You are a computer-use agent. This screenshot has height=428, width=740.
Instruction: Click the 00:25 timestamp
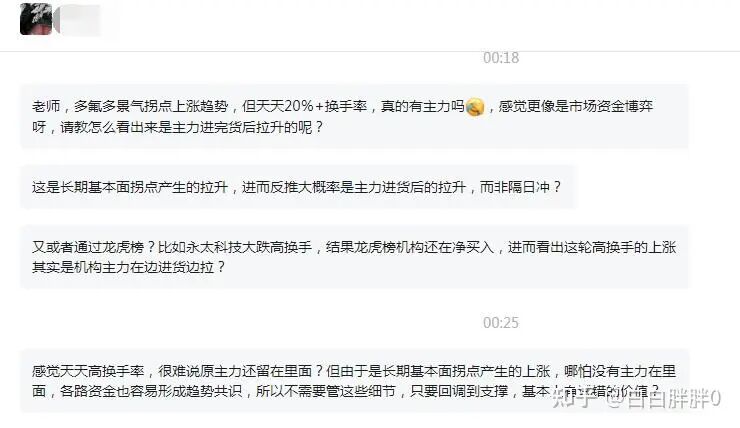(x=501, y=323)
